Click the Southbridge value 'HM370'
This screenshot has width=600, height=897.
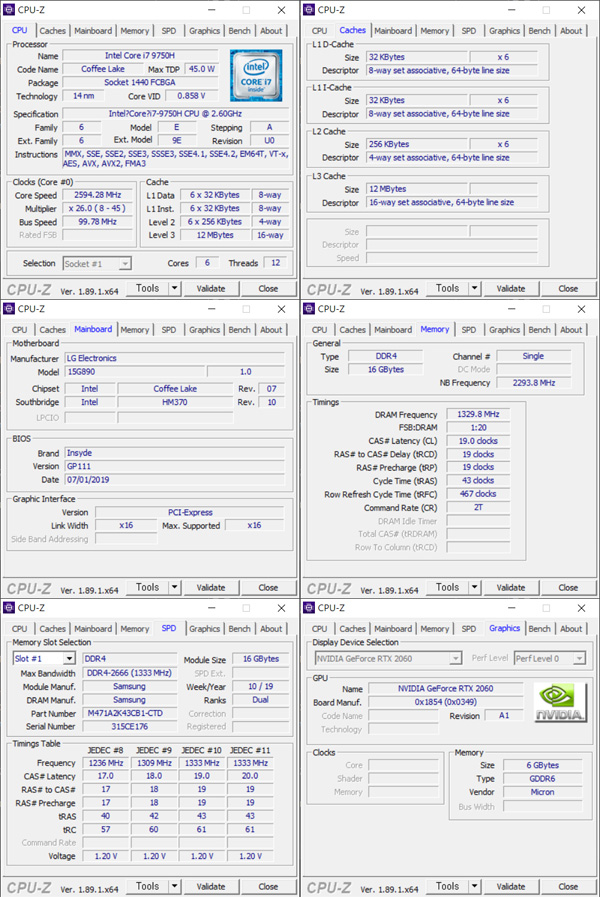click(175, 402)
